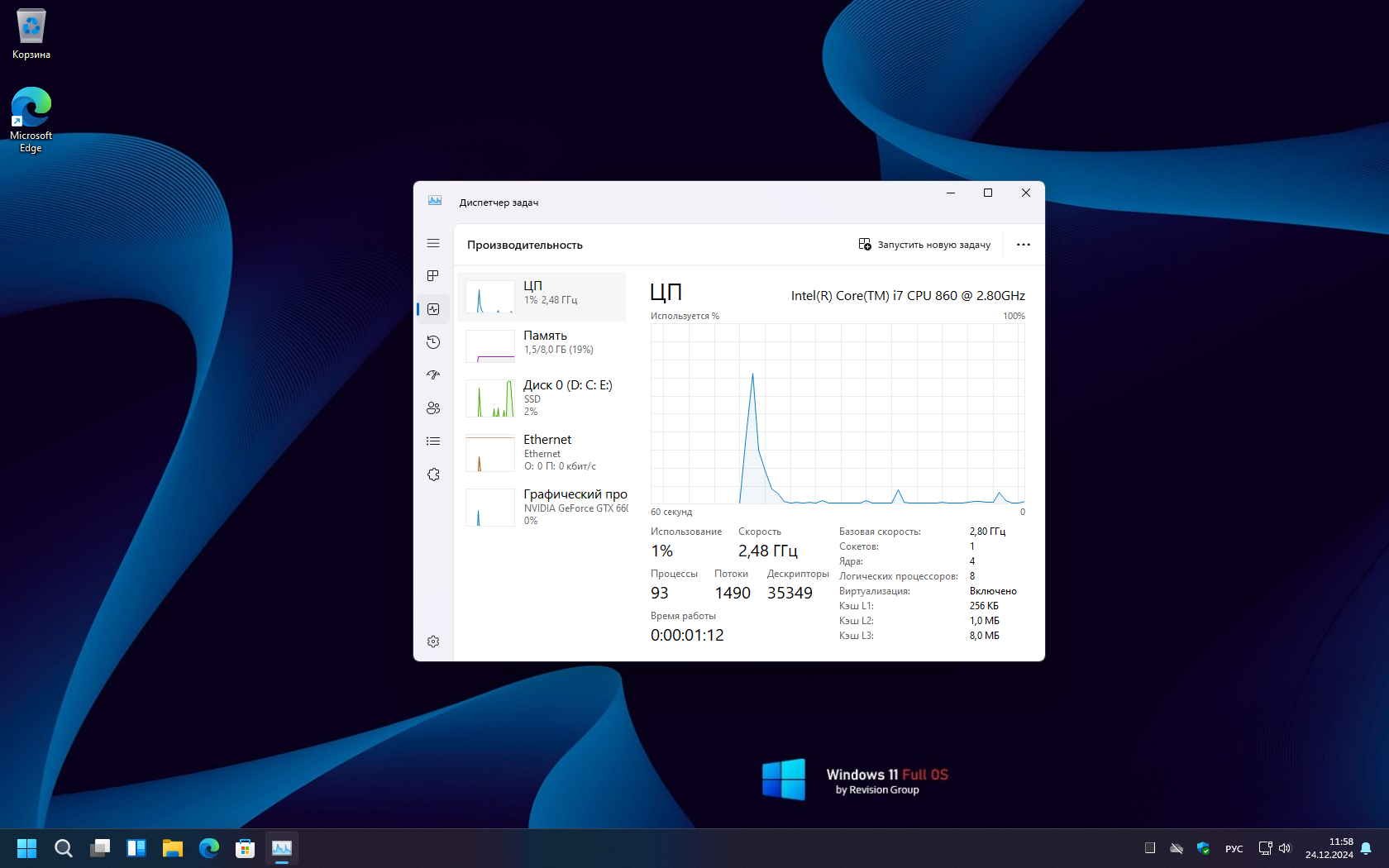The image size is (1389, 868).
Task: Select the Performance page icon
Action: [433, 309]
